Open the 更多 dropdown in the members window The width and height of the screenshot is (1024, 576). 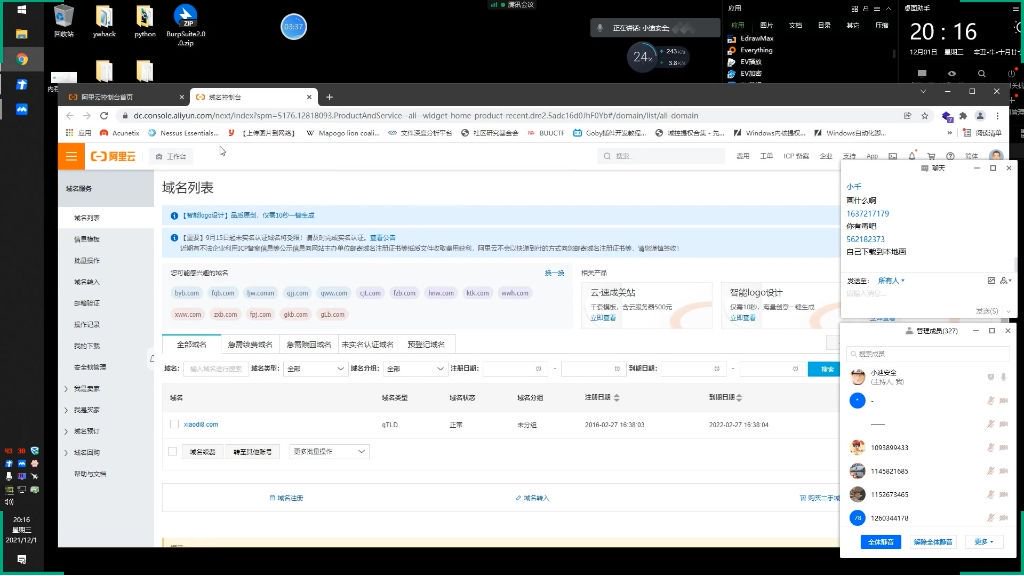984,542
